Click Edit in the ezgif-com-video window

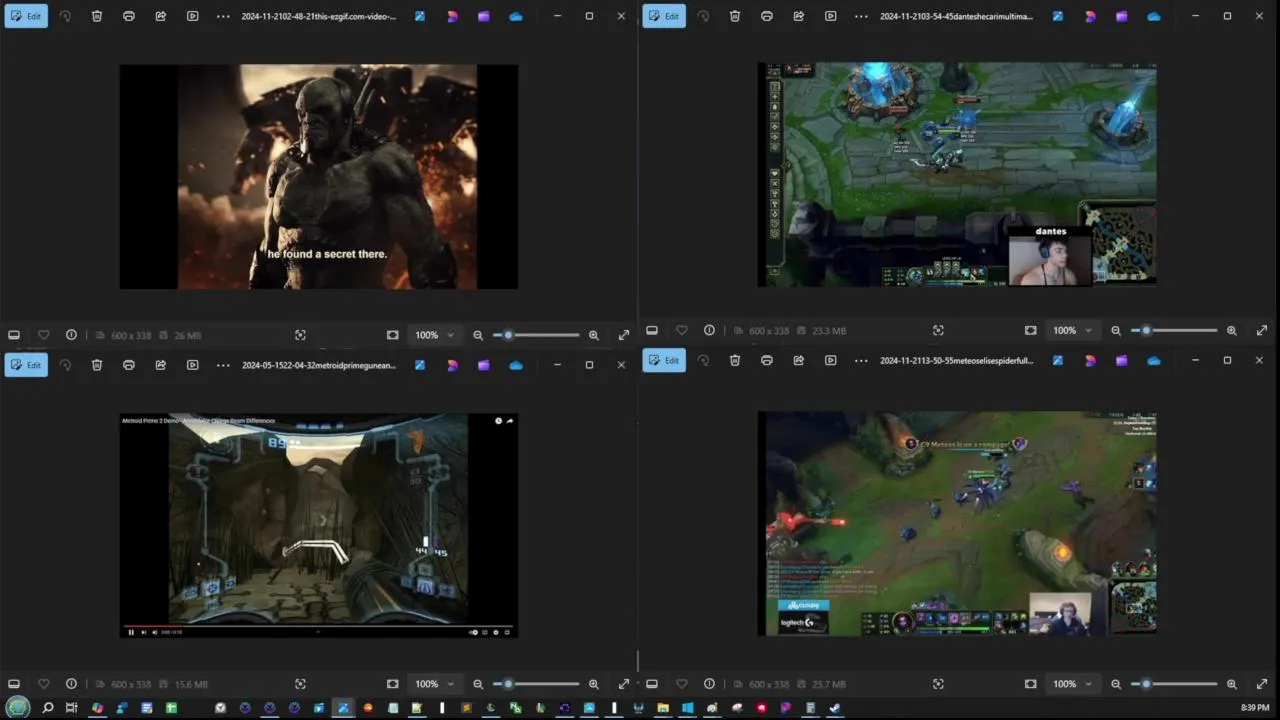pyautogui.click(x=26, y=16)
